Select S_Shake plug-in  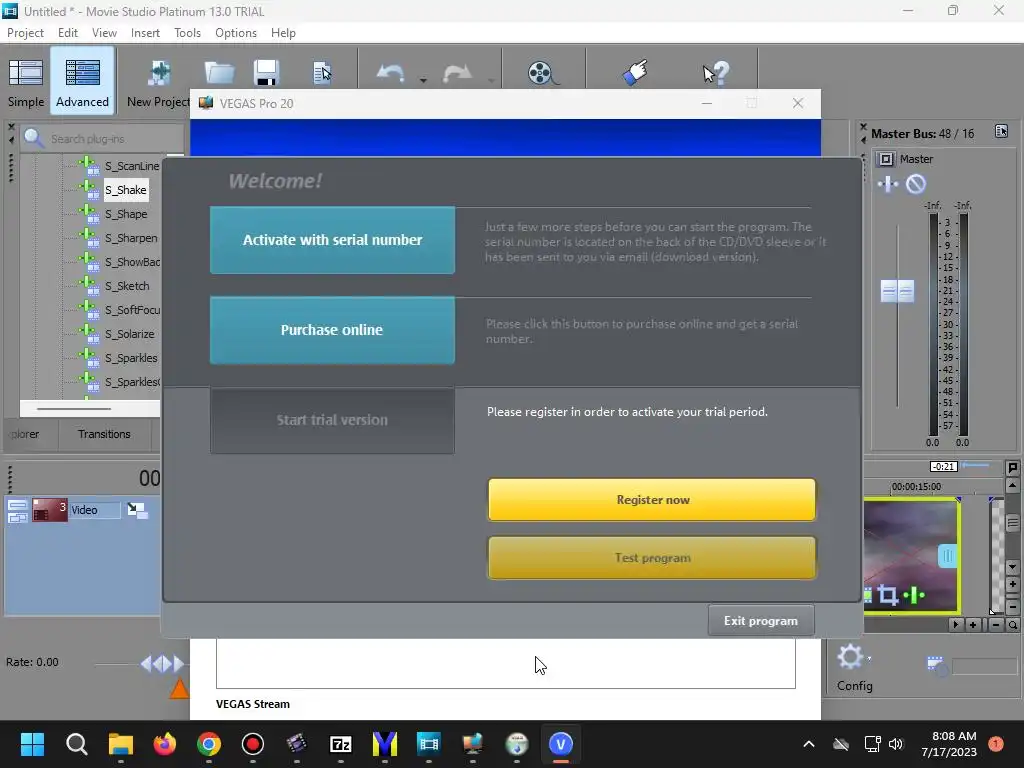126,190
